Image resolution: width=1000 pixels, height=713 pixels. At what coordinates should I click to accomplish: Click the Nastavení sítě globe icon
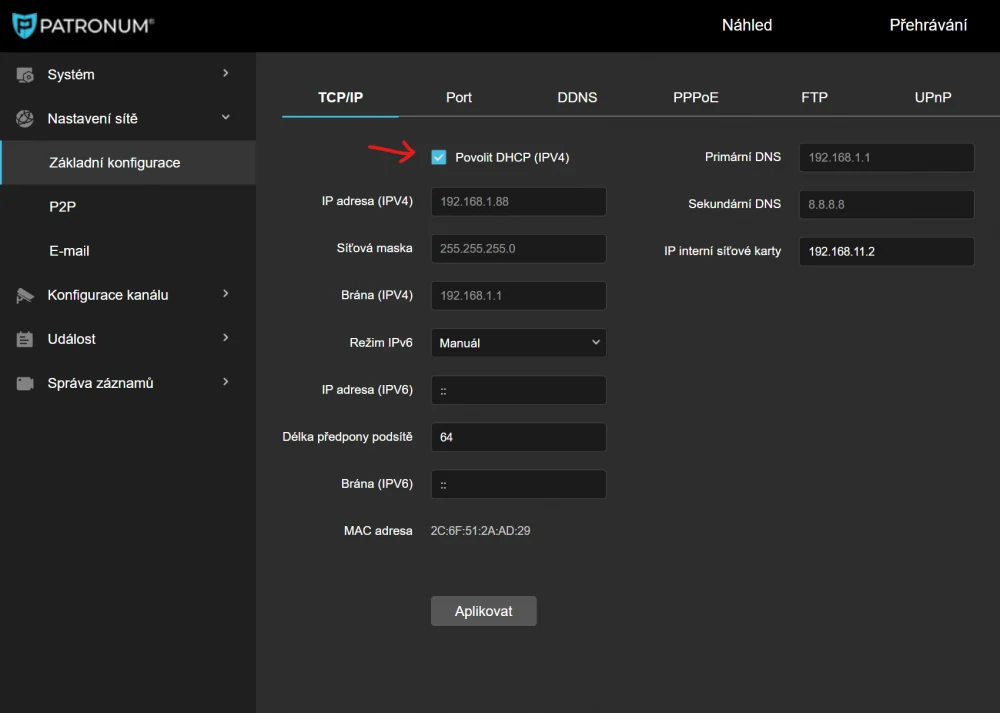[25, 119]
